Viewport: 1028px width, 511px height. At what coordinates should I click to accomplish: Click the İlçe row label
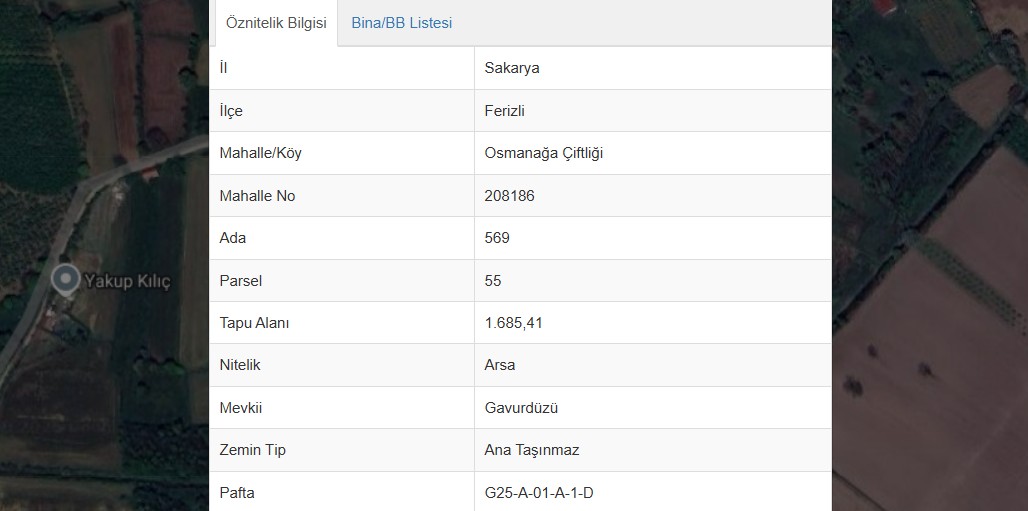point(231,111)
